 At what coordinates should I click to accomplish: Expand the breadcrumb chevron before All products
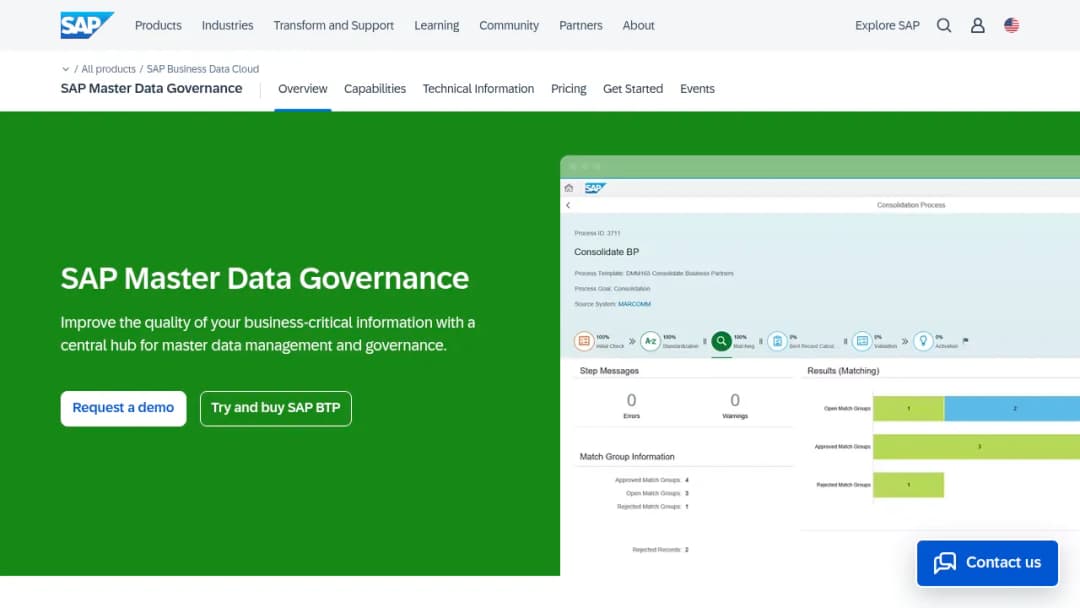pyautogui.click(x=65, y=69)
